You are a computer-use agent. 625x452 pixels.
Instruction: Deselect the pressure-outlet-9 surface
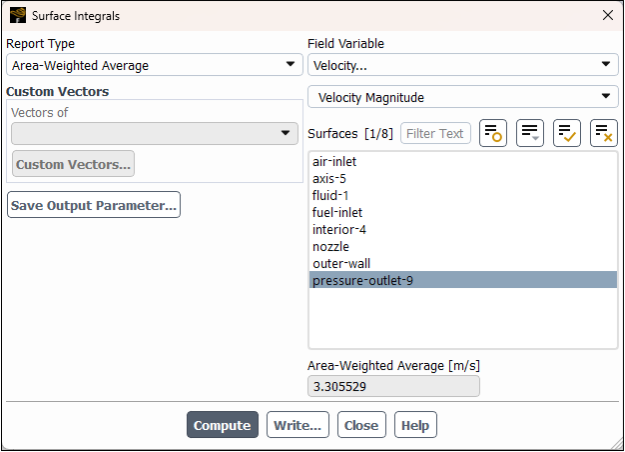pos(362,281)
